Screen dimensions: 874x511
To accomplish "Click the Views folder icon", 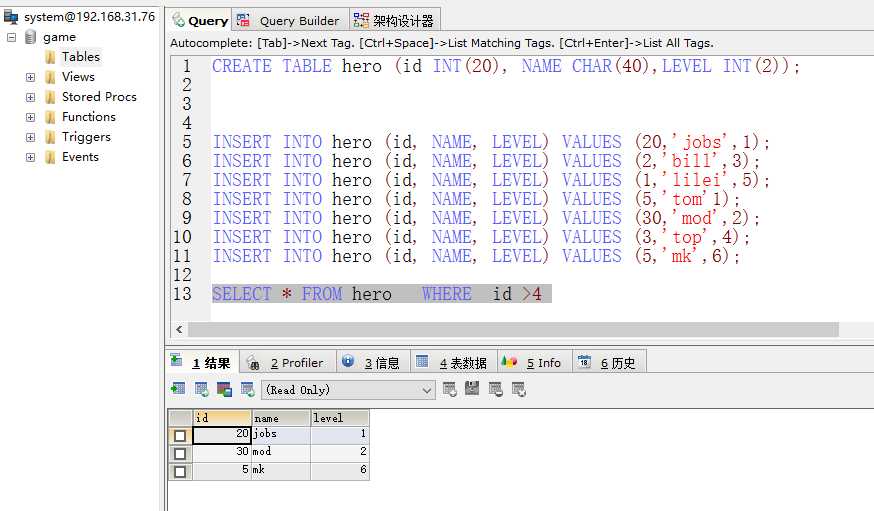I will [x=50, y=77].
